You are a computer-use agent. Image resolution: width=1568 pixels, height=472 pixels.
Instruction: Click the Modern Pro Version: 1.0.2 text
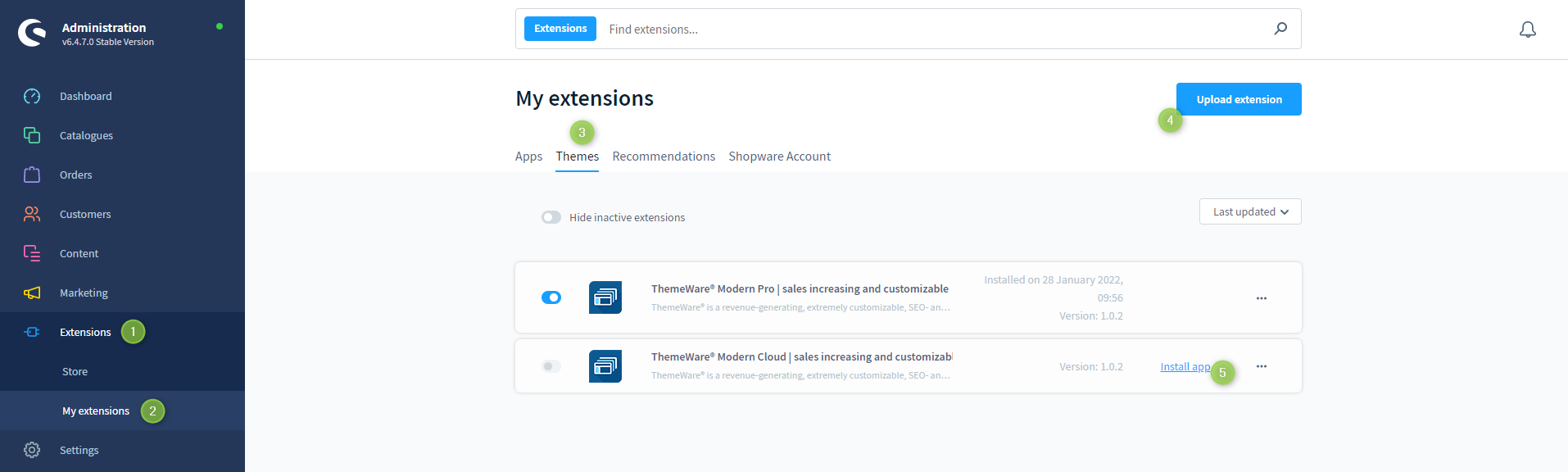click(1091, 315)
